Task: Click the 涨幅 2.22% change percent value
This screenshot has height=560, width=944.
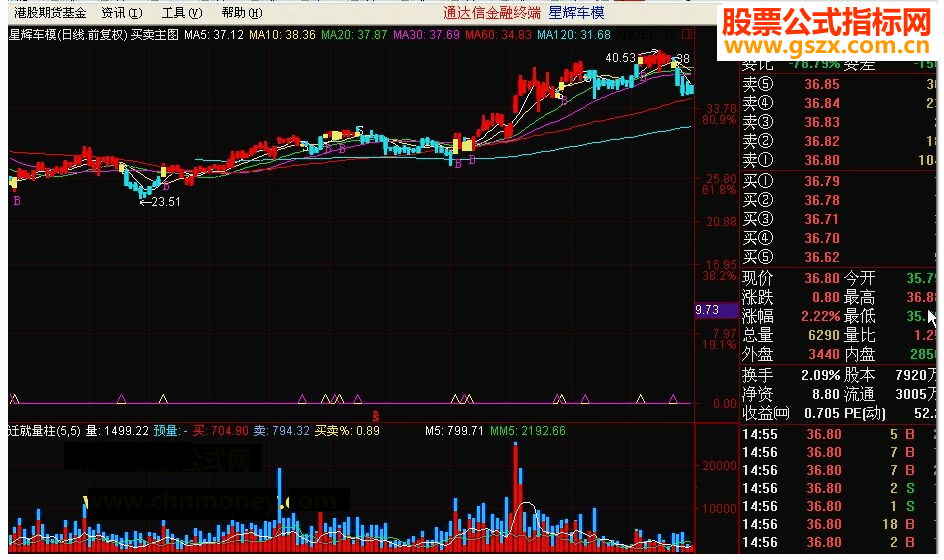Action: [x=821, y=316]
